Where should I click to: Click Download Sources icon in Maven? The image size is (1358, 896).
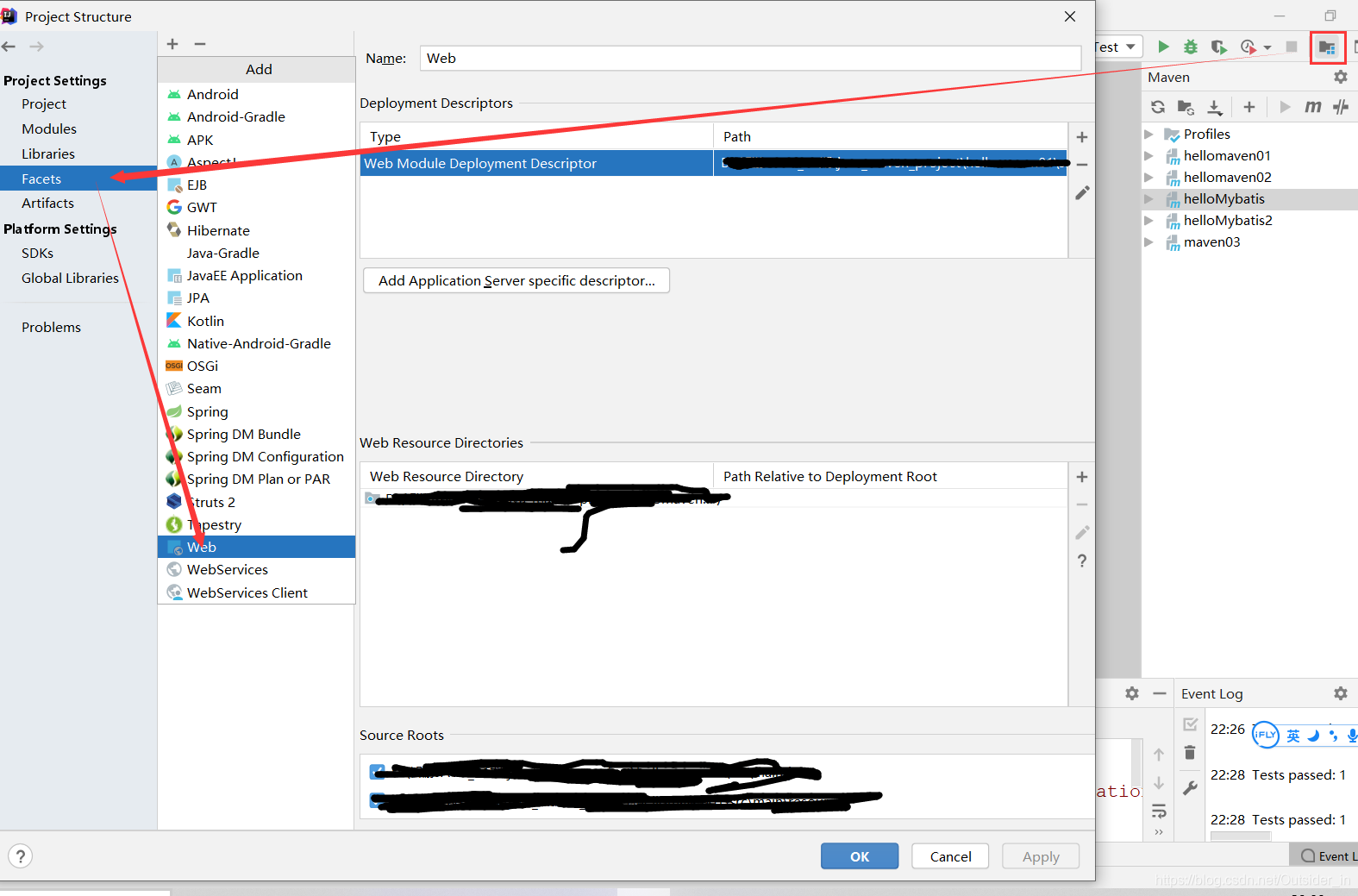pyautogui.click(x=1214, y=107)
